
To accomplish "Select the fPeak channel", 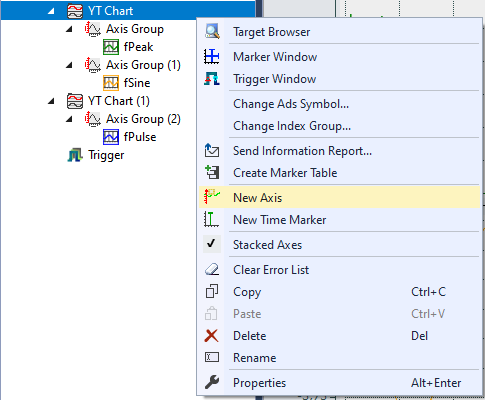I will click(x=138, y=47).
